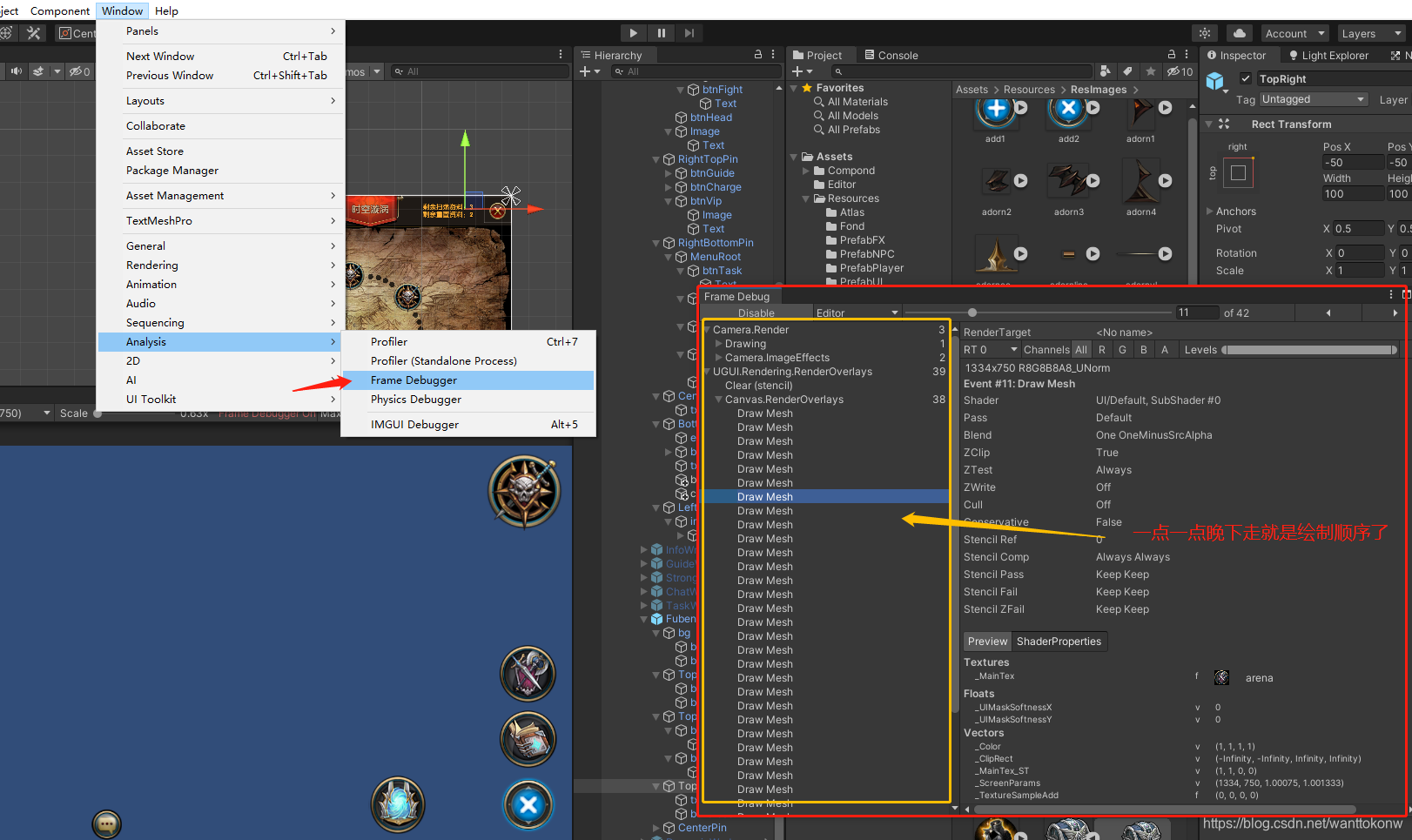
Task: Open the Tag Untagged dropdown
Action: click(x=1313, y=99)
